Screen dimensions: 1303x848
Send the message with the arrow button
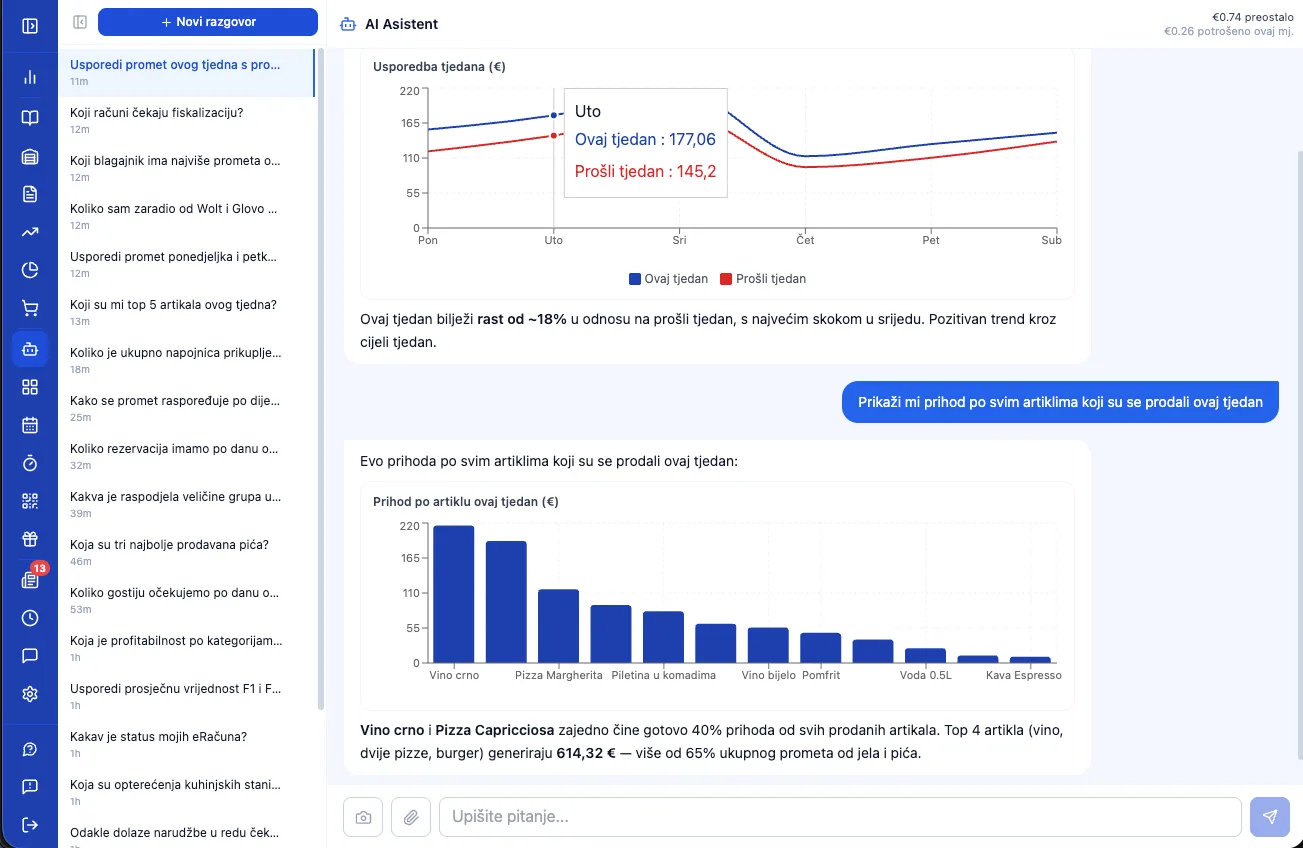coord(1270,817)
